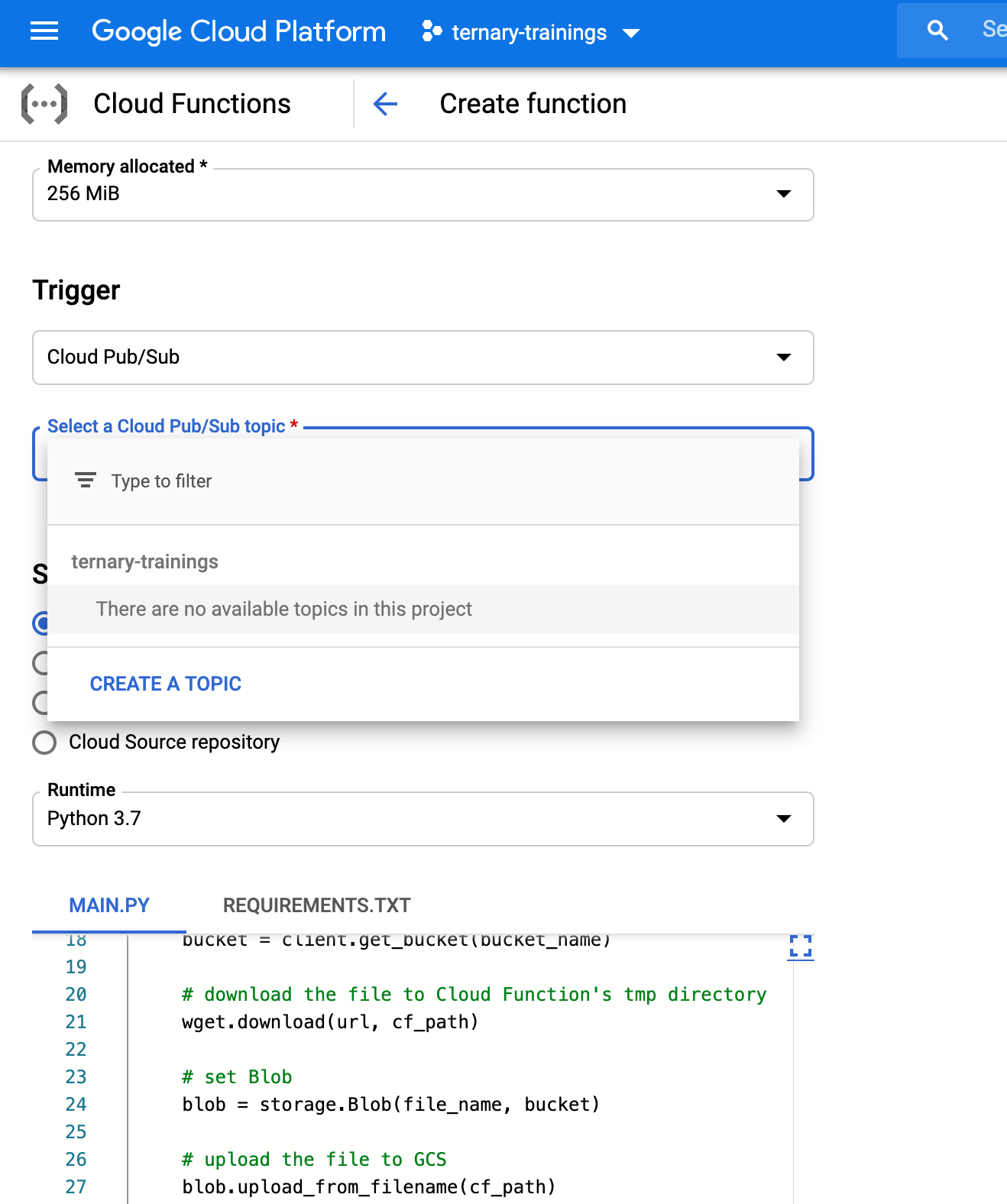Click the search magnifier icon
Viewport: 1007px width, 1204px height.
(x=937, y=31)
